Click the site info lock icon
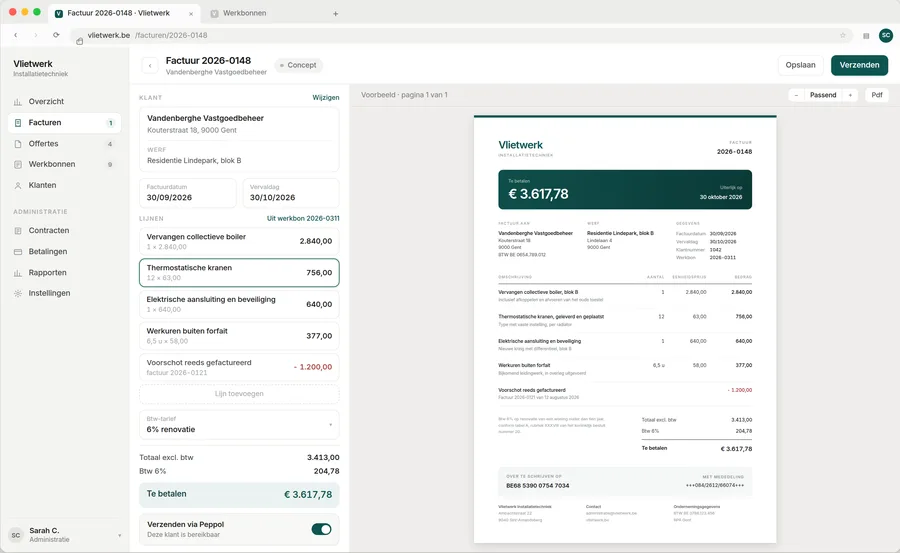Image resolution: width=900 pixels, height=553 pixels. (80, 41)
